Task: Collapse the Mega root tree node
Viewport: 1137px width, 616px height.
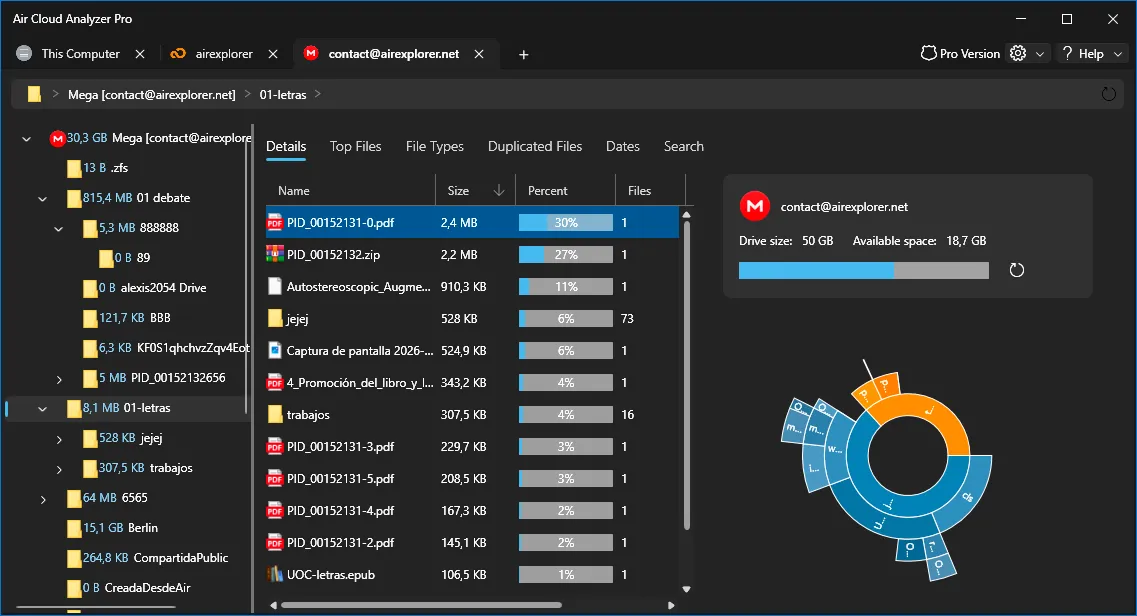Action: (27, 138)
